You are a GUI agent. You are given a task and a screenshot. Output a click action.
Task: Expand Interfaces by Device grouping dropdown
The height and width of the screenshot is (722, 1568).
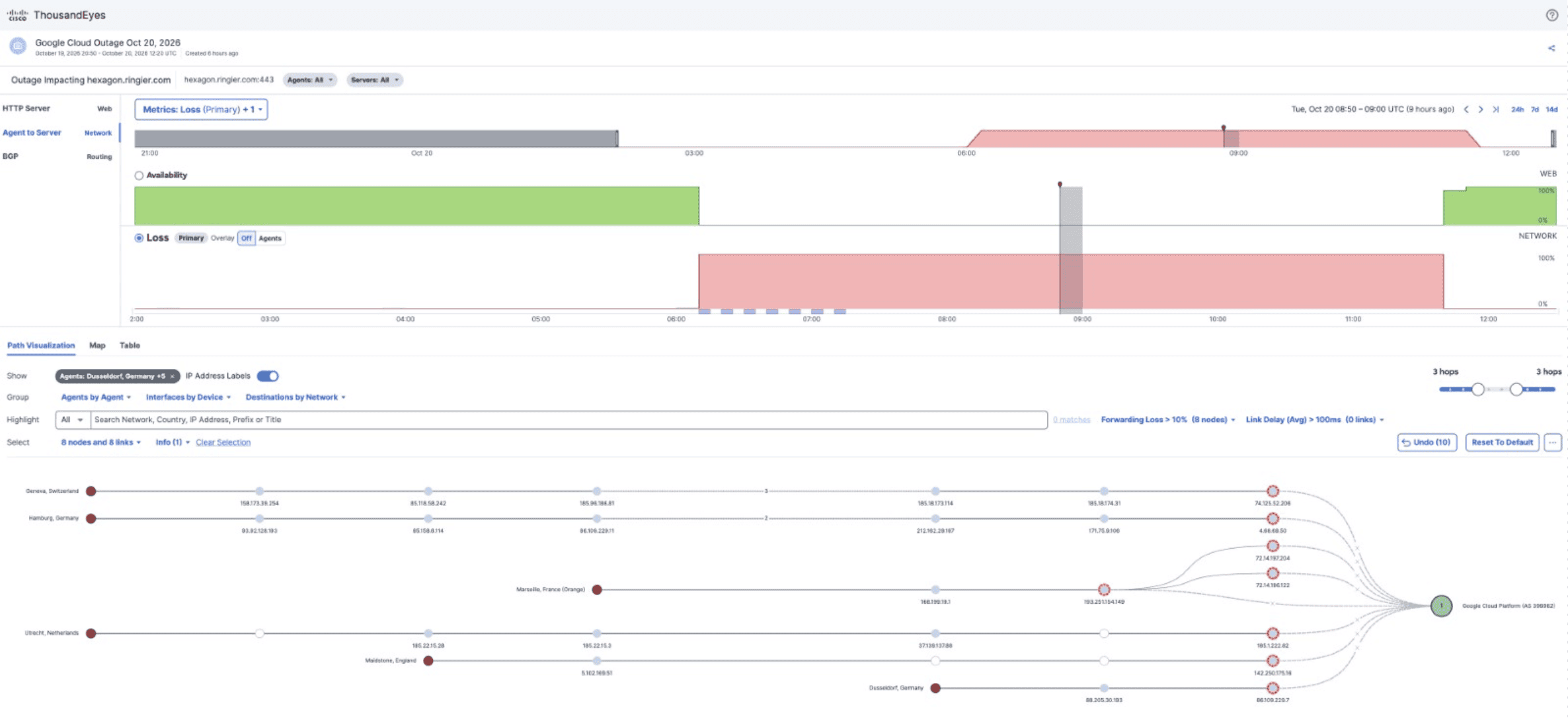pyautogui.click(x=188, y=397)
